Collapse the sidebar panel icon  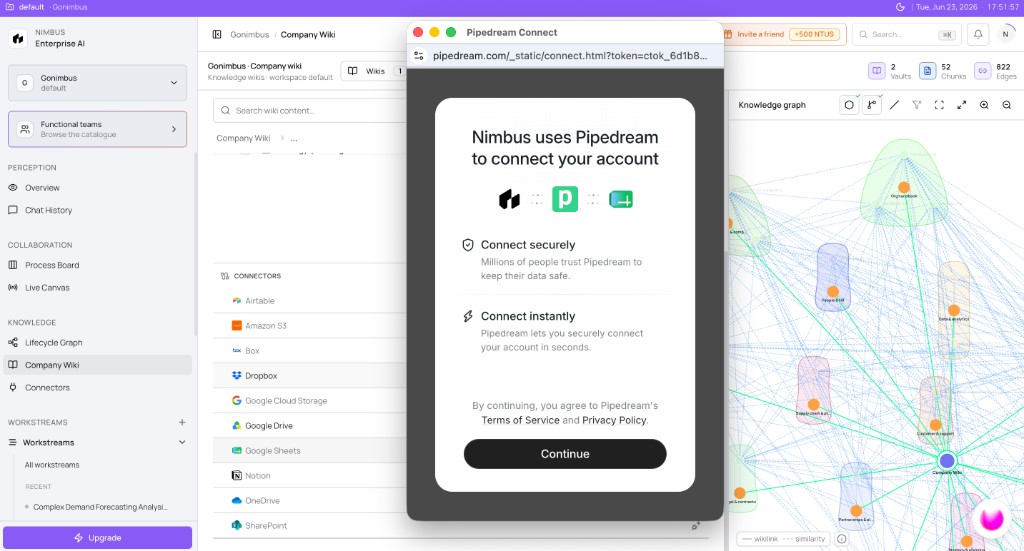coord(217,35)
